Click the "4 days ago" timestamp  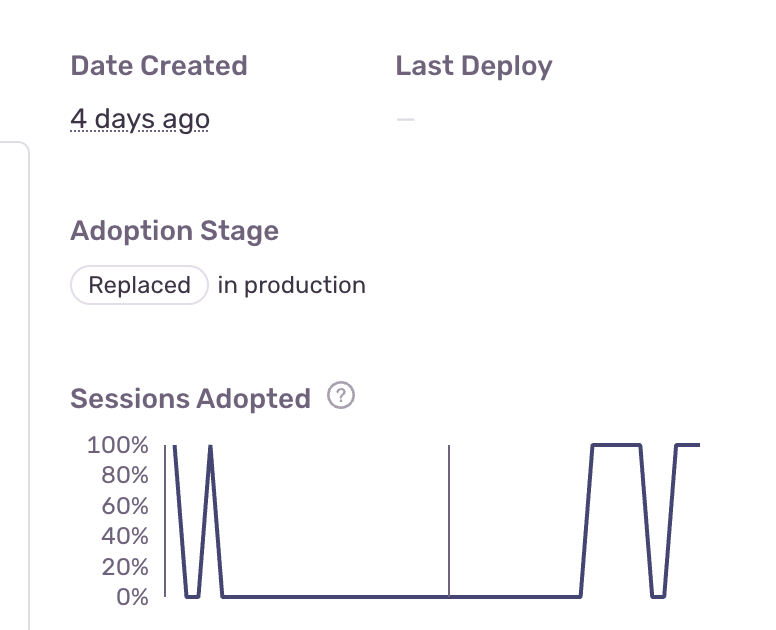tap(140, 120)
